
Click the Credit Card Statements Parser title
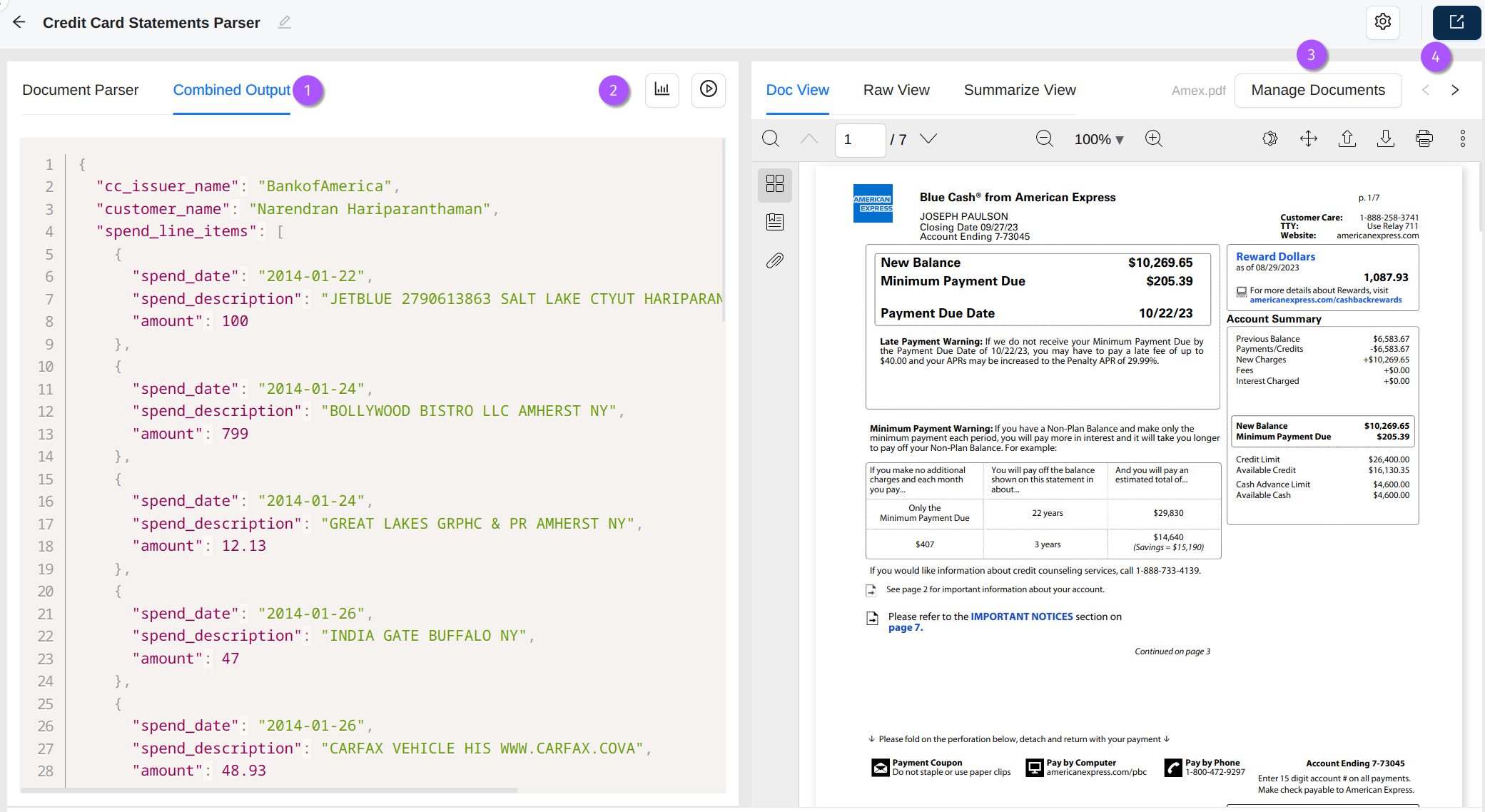pyautogui.click(x=151, y=23)
